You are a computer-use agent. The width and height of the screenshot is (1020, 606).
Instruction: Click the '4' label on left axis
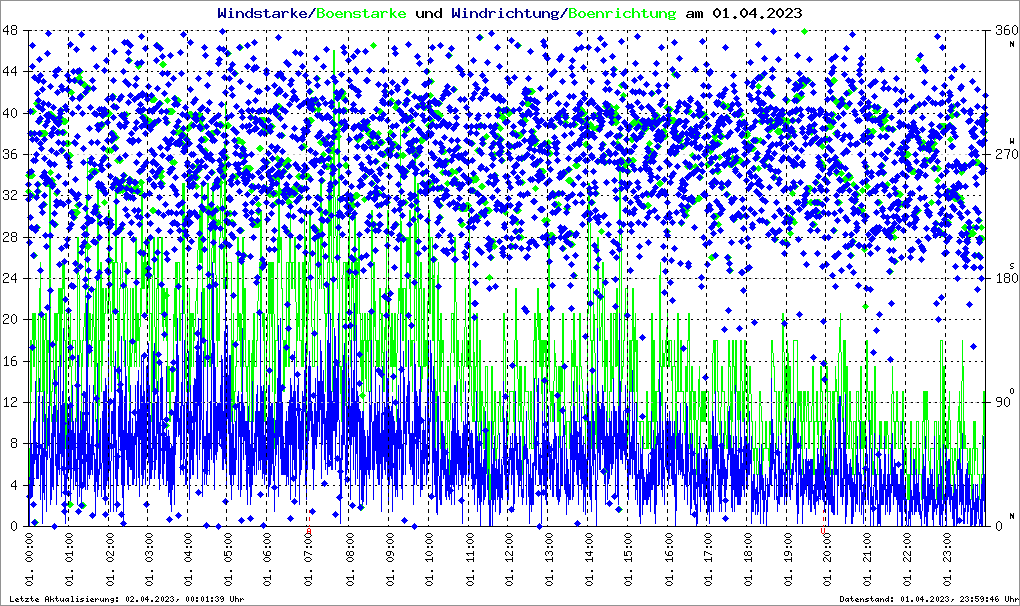click(x=14, y=486)
